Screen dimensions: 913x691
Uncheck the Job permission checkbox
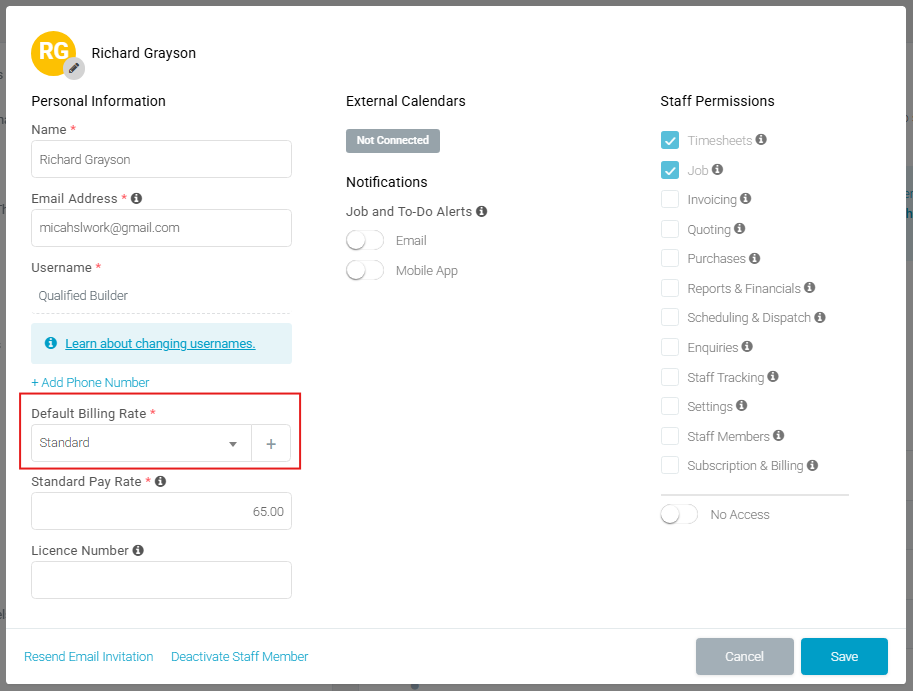(x=670, y=170)
